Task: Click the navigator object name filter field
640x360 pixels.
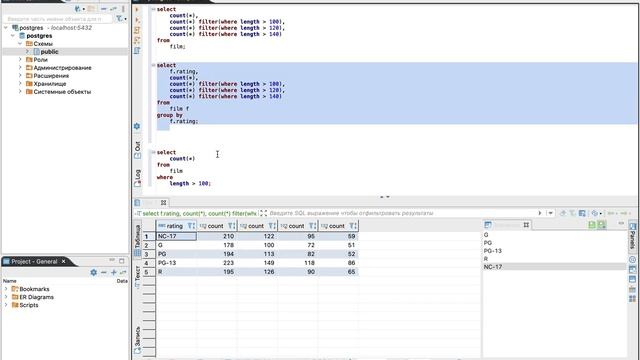Action: click(x=58, y=19)
